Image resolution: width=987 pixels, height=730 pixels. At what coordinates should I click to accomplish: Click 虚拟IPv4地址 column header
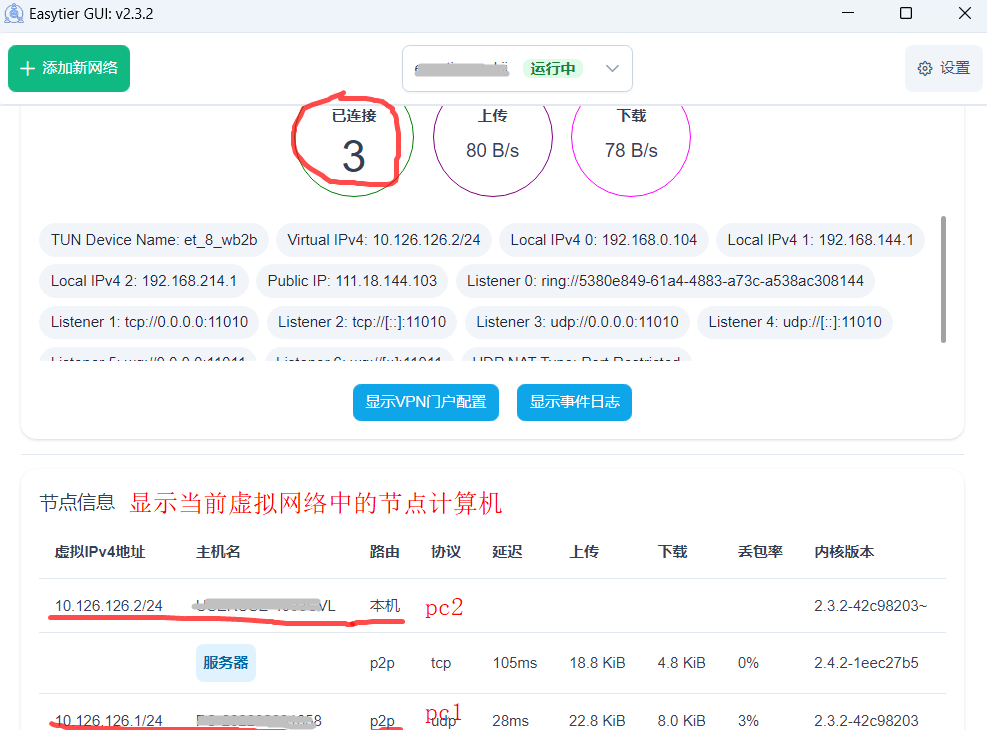click(100, 552)
